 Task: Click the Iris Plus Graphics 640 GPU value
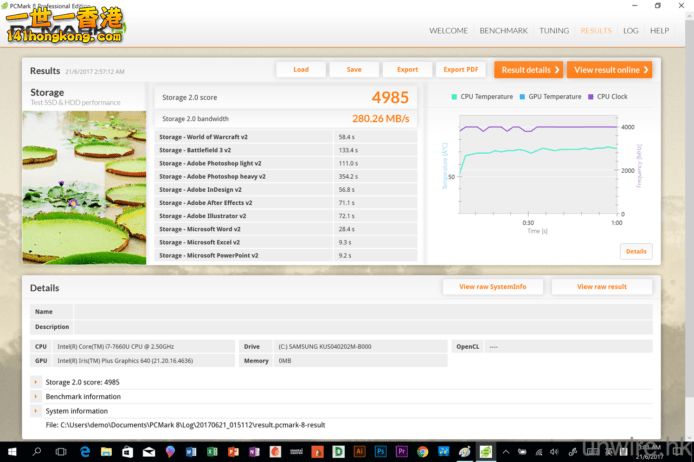[125, 361]
